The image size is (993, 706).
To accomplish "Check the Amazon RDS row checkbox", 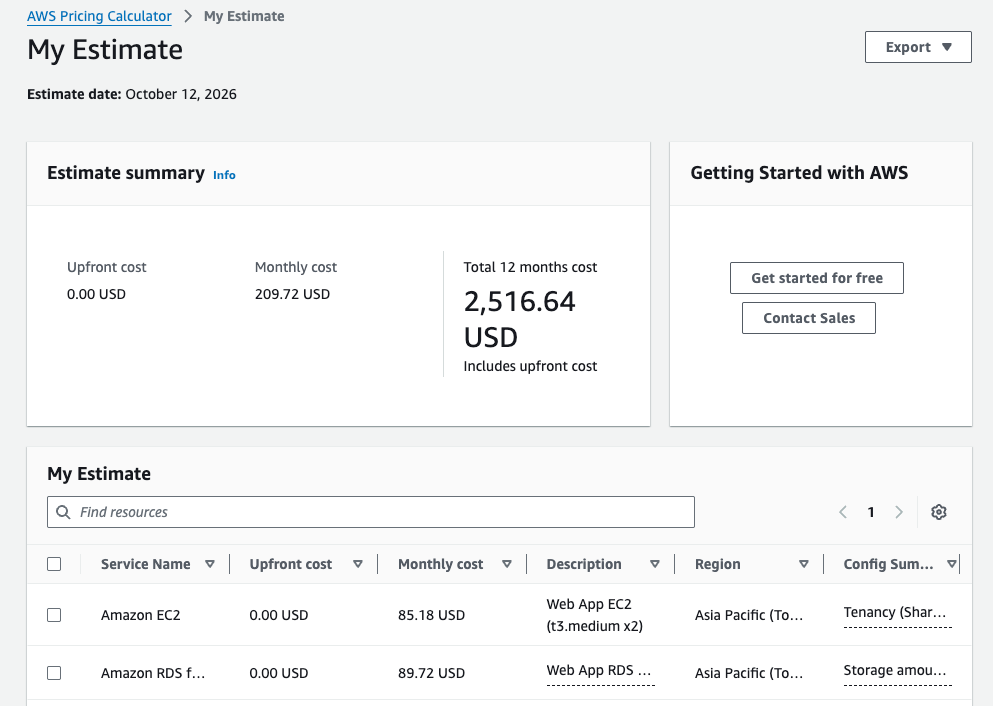I will [x=54, y=673].
